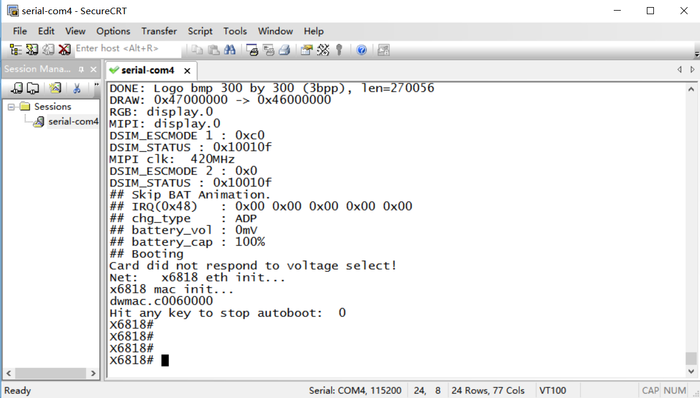The height and width of the screenshot is (398, 700).
Task: Open the View menu
Action: (x=75, y=31)
